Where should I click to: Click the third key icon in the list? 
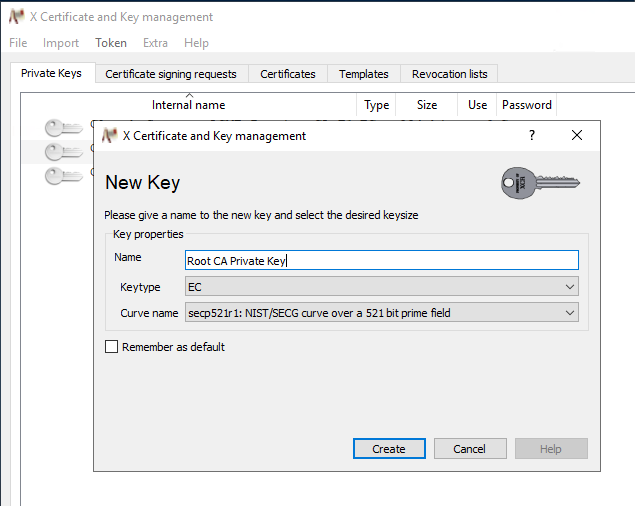click(x=64, y=176)
